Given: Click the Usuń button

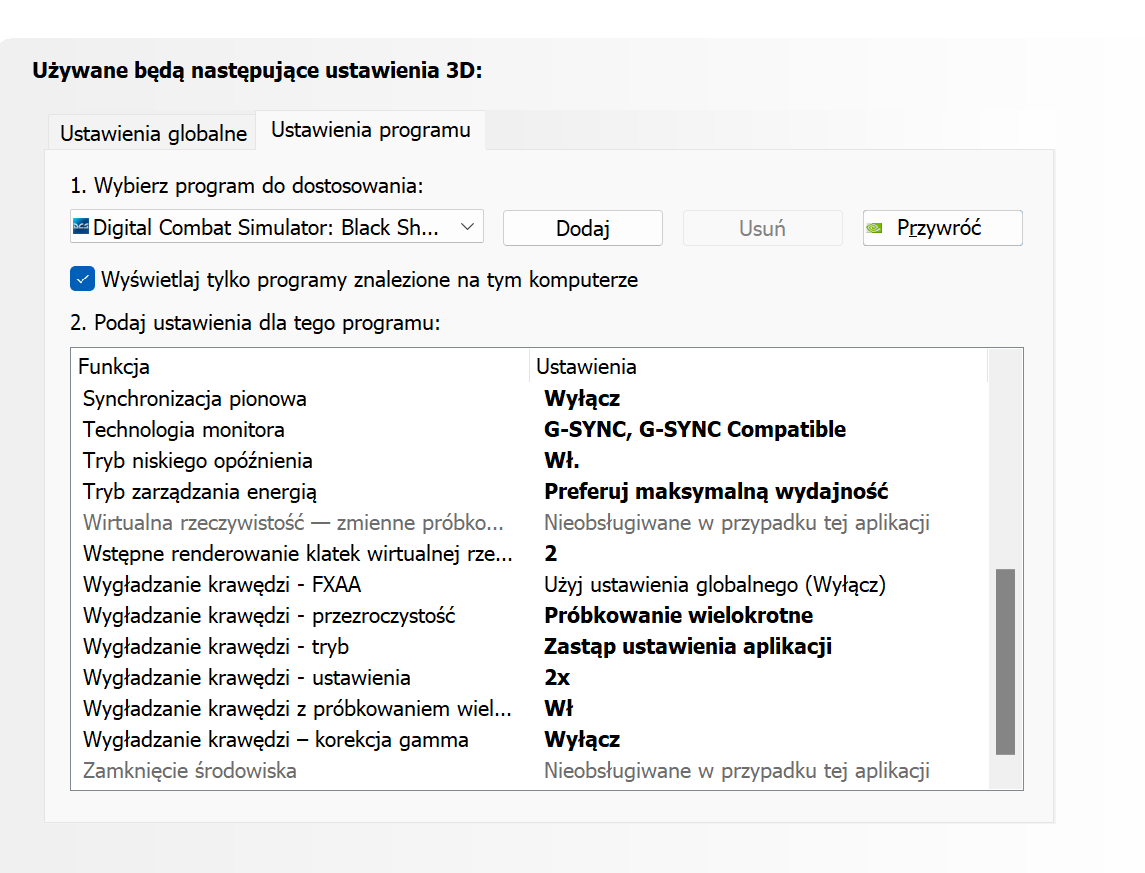Looking at the screenshot, I should [762, 228].
